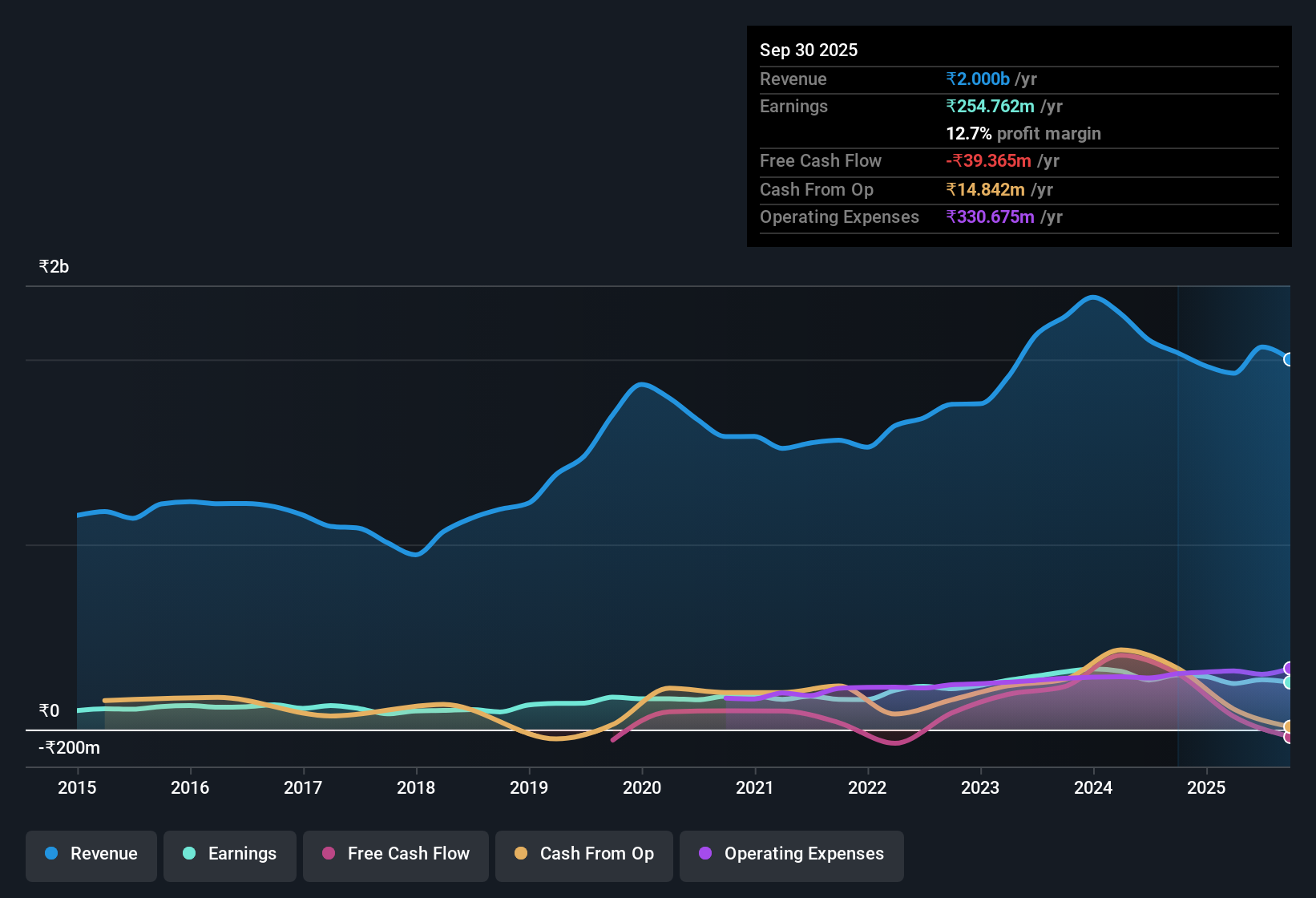Image resolution: width=1316 pixels, height=898 pixels.
Task: Select the teal Earnings legend dot icon
Action: (x=189, y=854)
